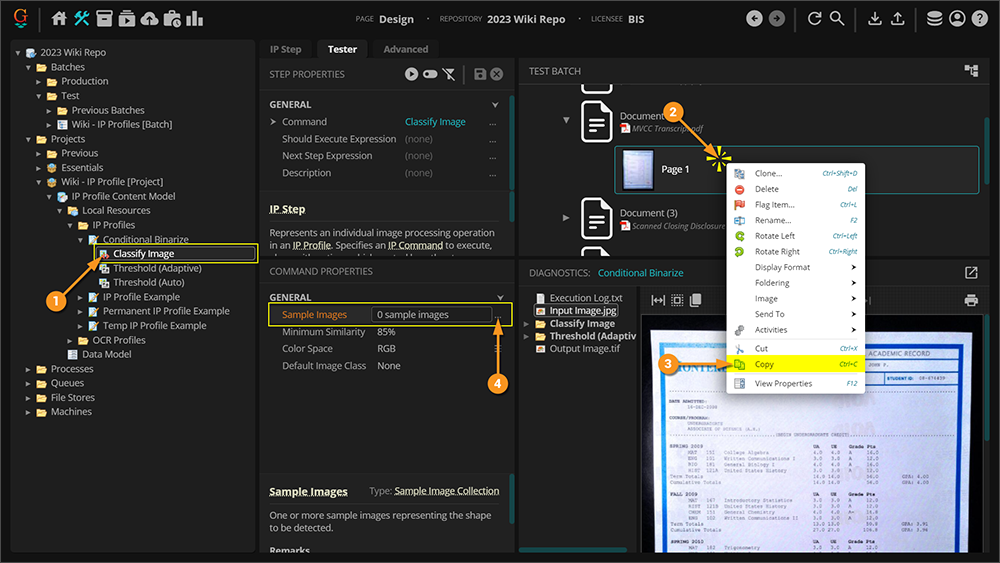The image size is (1000, 563).
Task: Collapse the Batches folder in tree
Action: (x=30, y=67)
